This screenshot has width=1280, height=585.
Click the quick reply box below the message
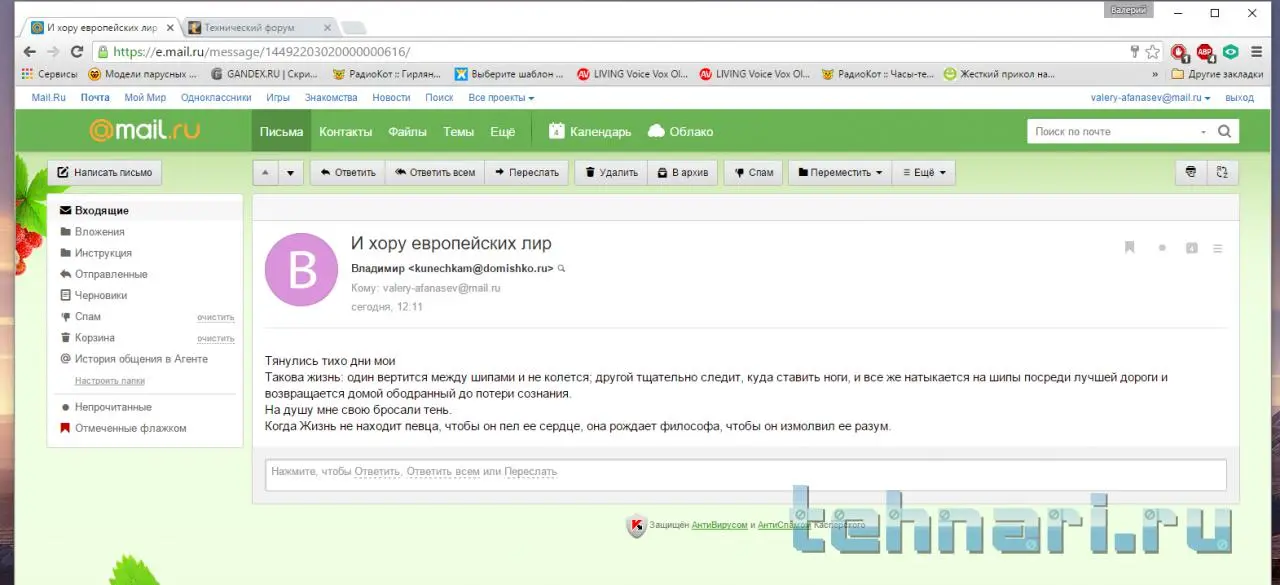click(745, 474)
